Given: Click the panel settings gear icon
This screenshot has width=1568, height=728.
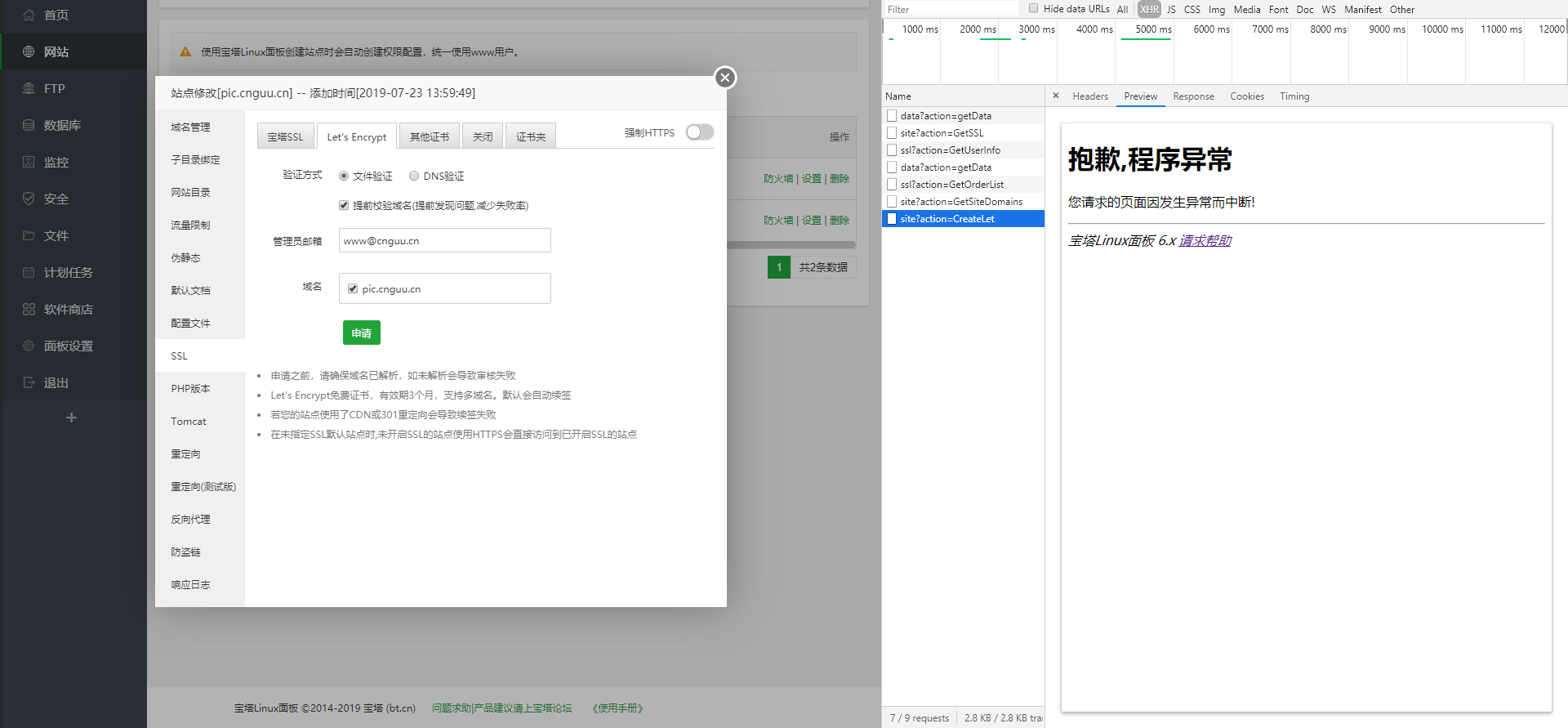Looking at the screenshot, I should coord(29,346).
